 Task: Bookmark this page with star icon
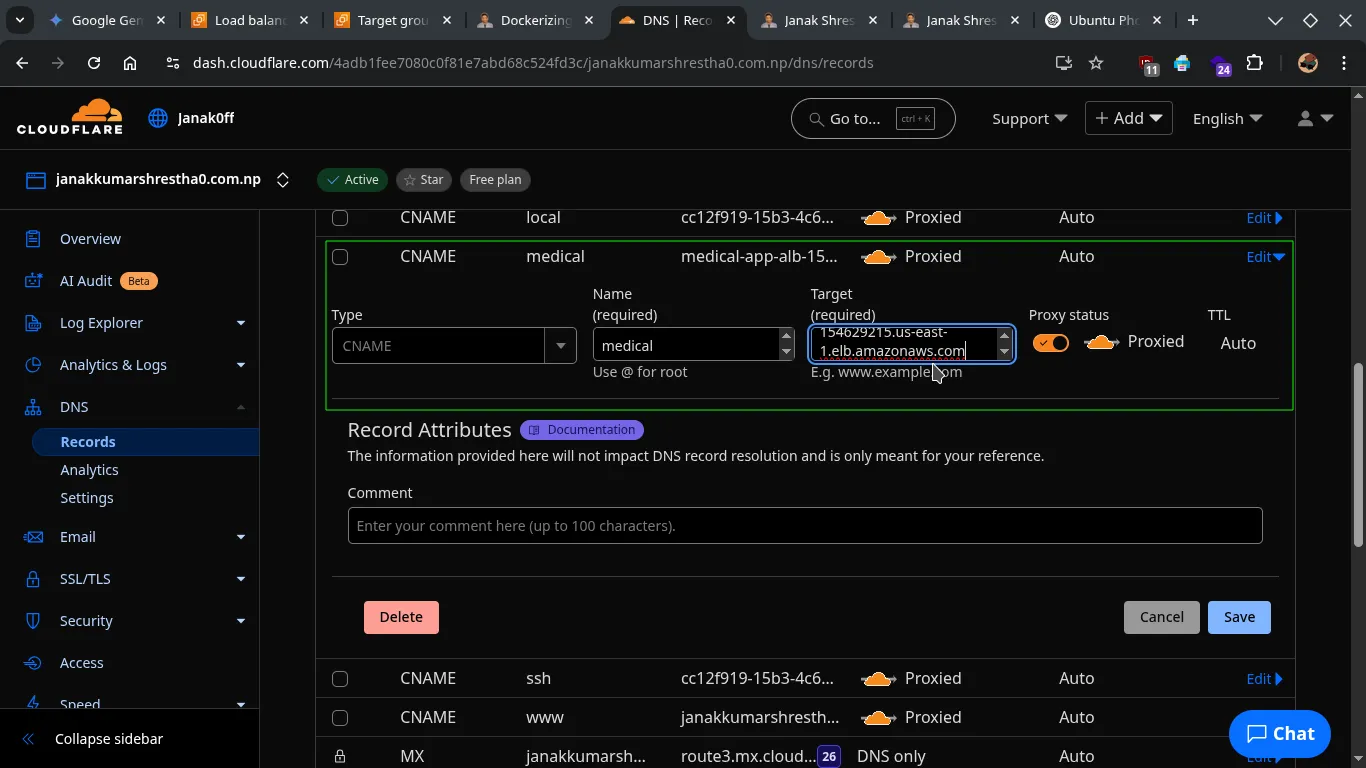pos(1096,63)
